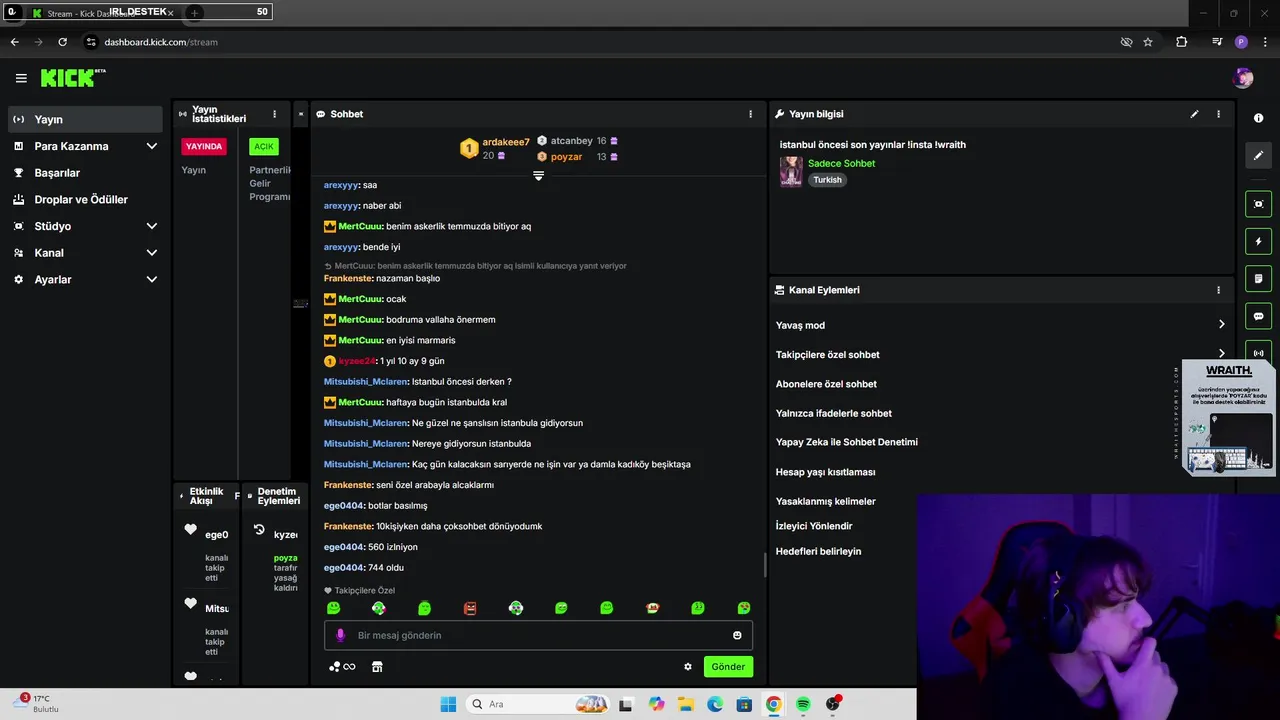Expand the Kanal sidebar section
Screen dimensions: 1280x720
(85, 253)
